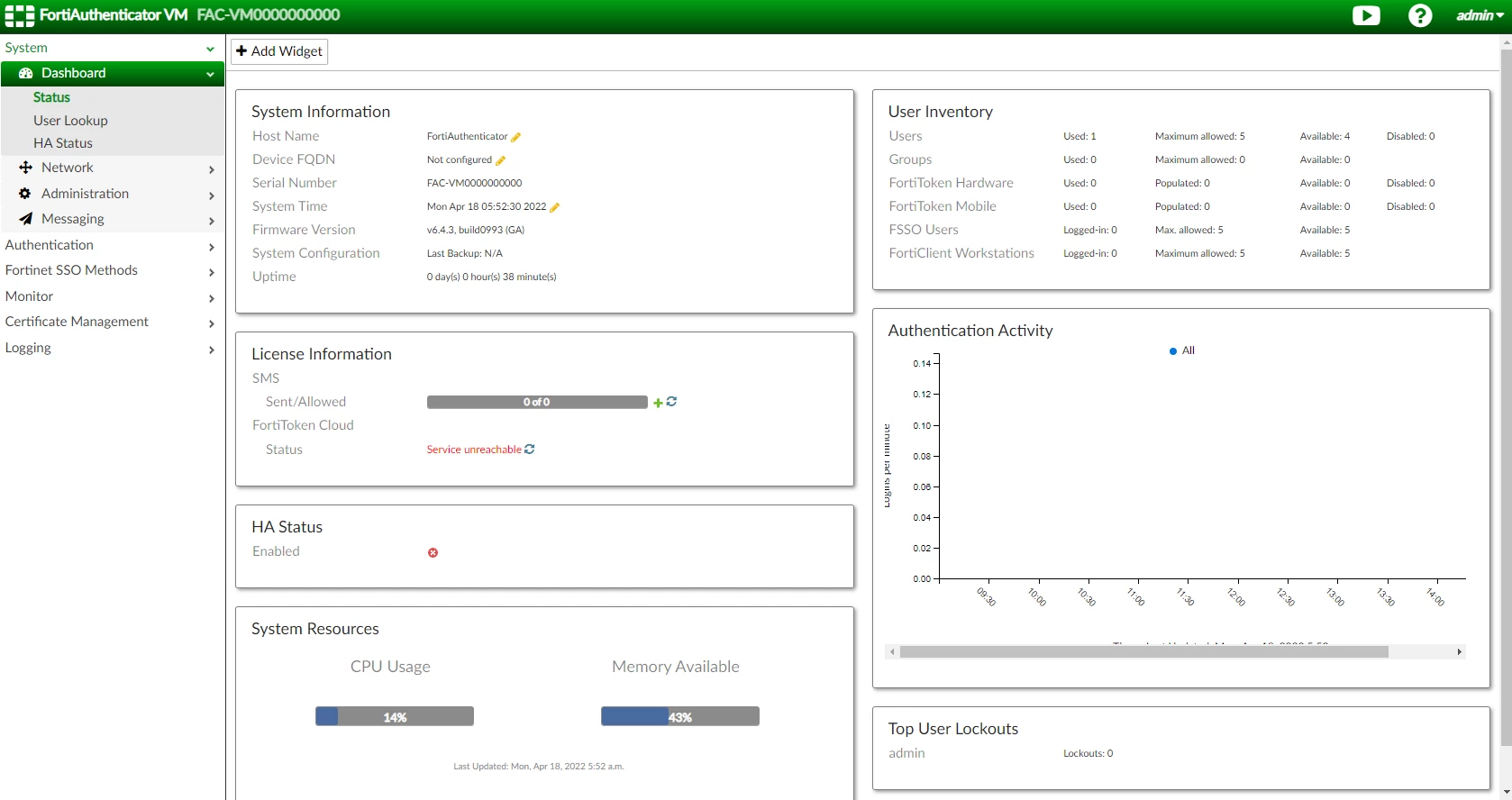Refresh the SMS Sent/Allowed counter
The image size is (1512, 800).
tap(671, 402)
